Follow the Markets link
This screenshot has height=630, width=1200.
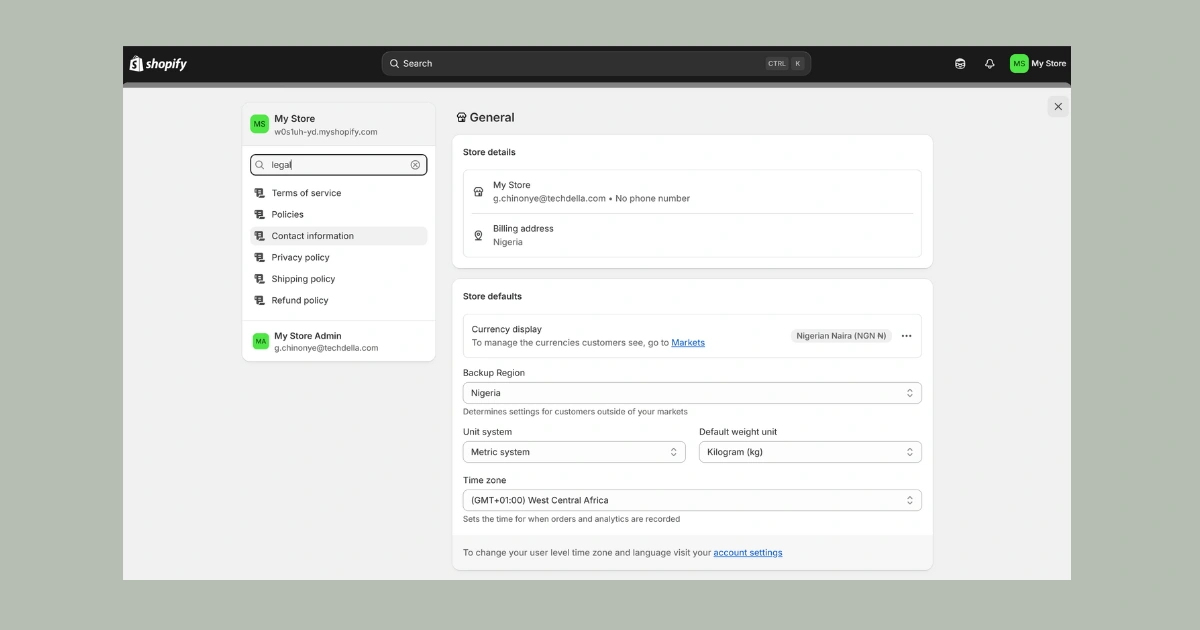[688, 343]
